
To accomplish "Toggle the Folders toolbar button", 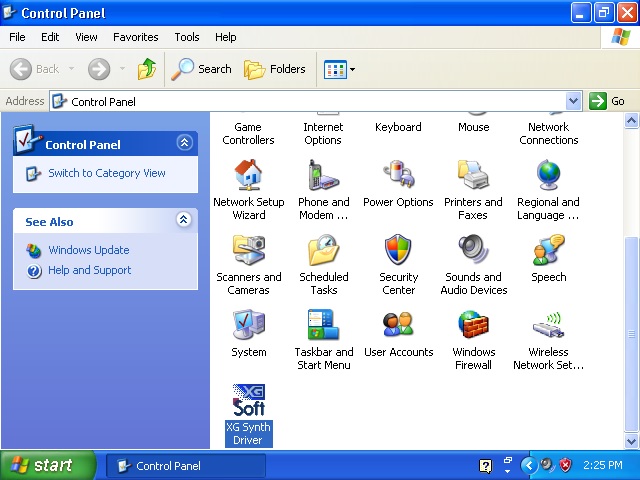I will (x=275, y=69).
